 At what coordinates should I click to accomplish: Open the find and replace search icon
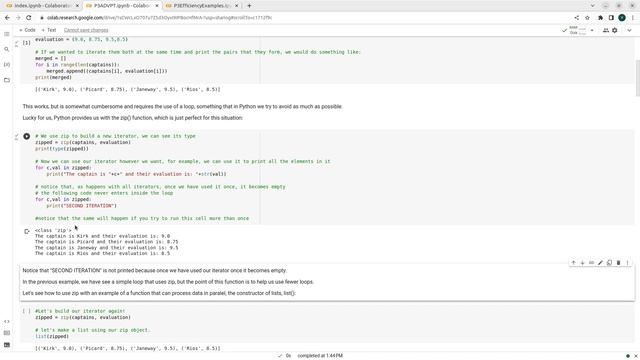tap(7, 49)
